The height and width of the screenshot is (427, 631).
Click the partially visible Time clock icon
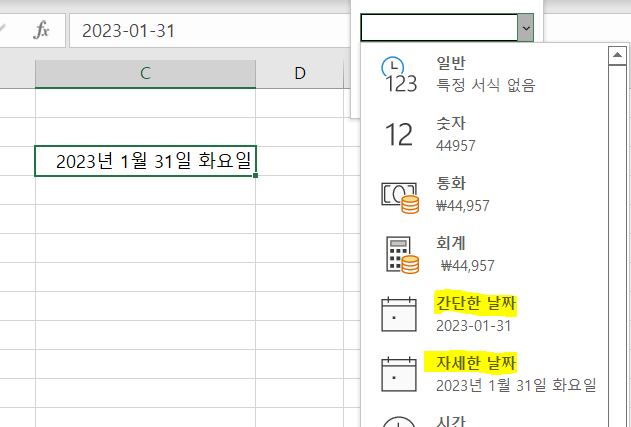point(399,420)
